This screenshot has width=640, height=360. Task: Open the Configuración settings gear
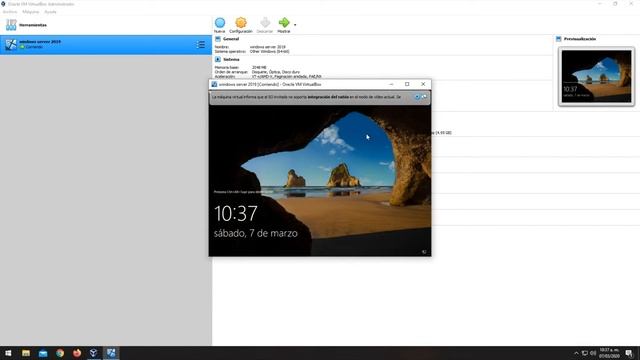pos(241,23)
